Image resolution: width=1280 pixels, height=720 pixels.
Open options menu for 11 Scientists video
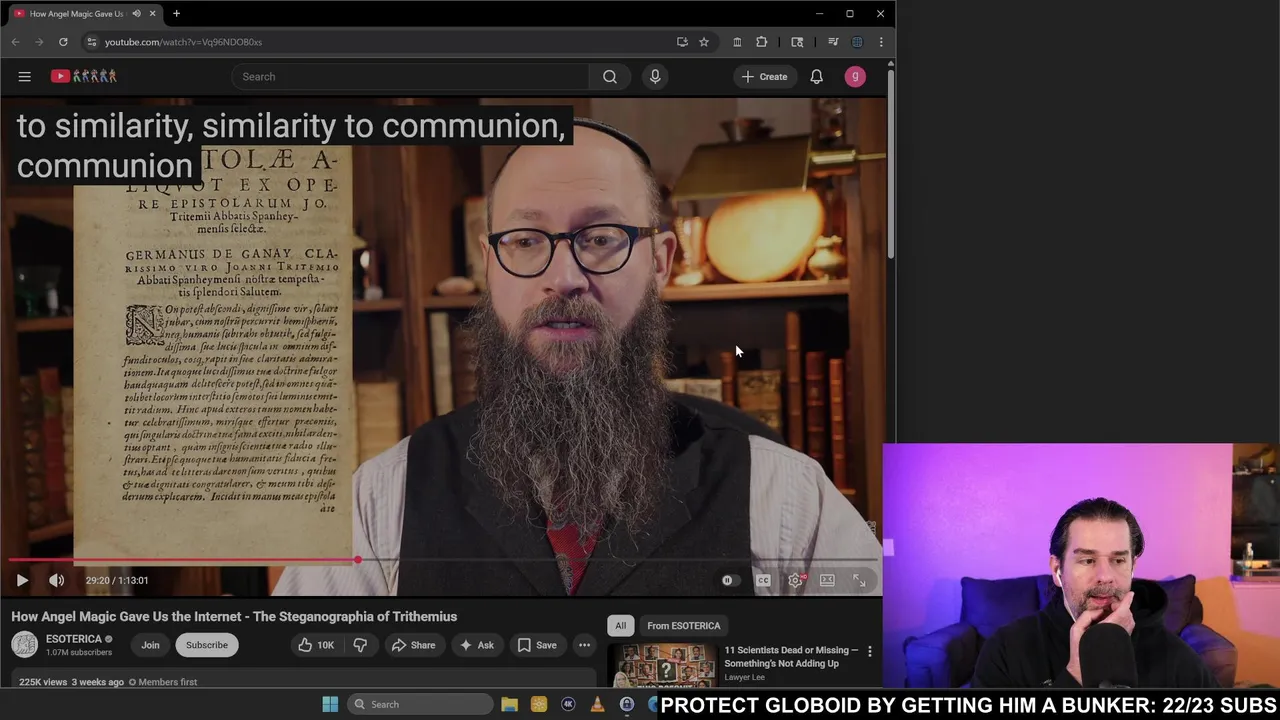point(869,651)
